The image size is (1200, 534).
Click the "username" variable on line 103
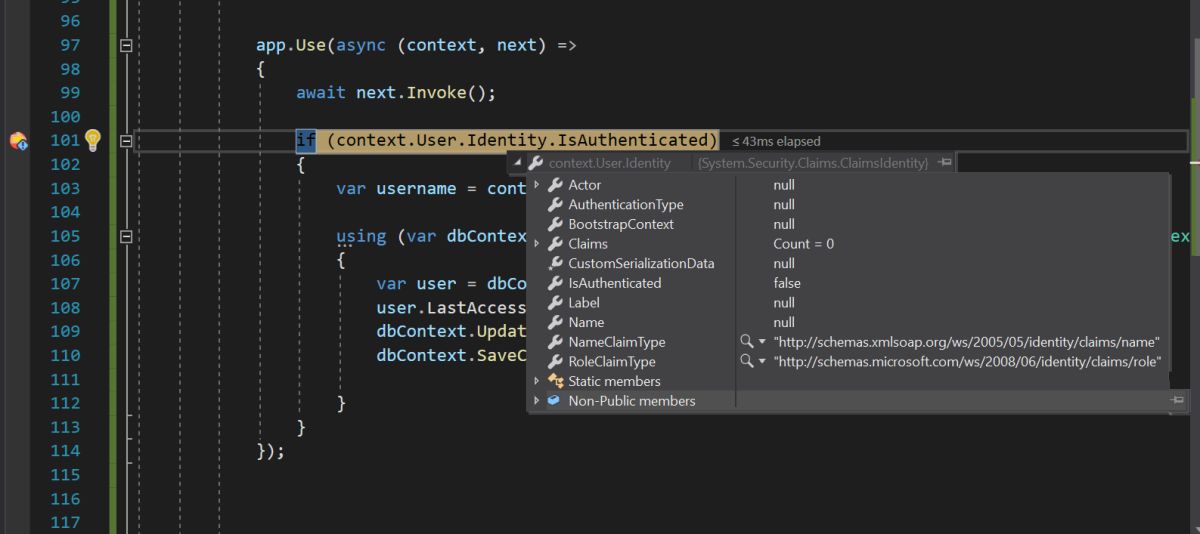(416, 189)
